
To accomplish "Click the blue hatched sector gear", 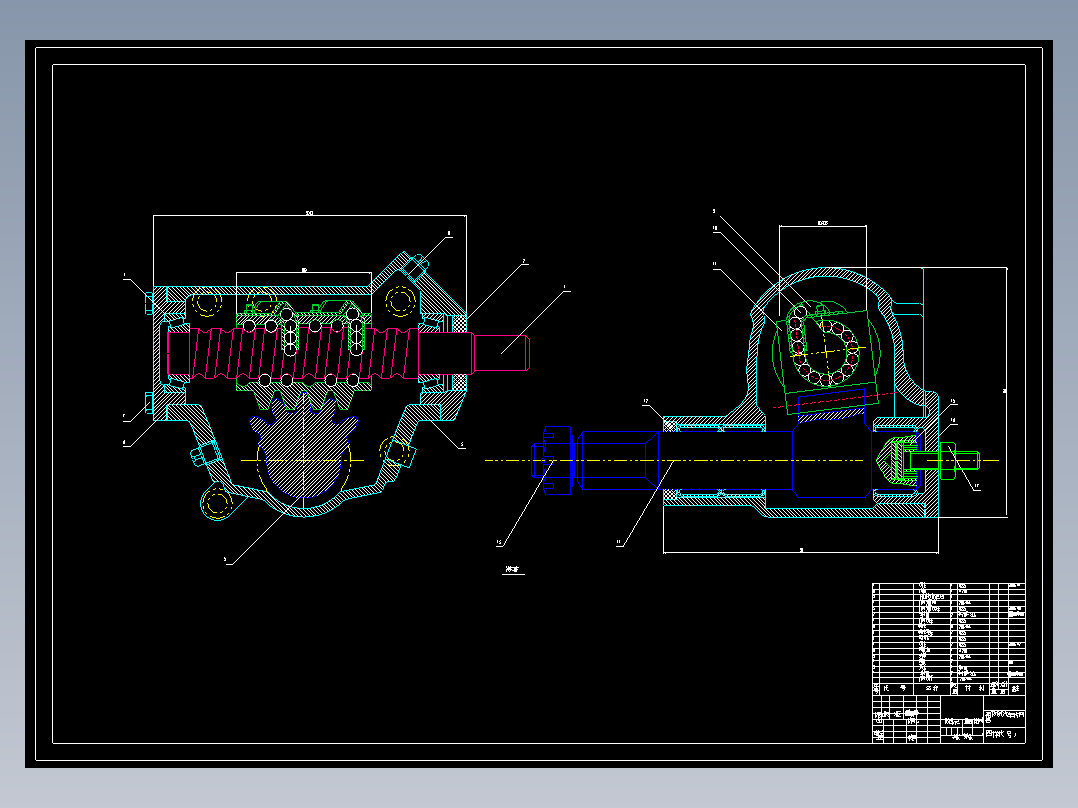I will click(x=303, y=444).
